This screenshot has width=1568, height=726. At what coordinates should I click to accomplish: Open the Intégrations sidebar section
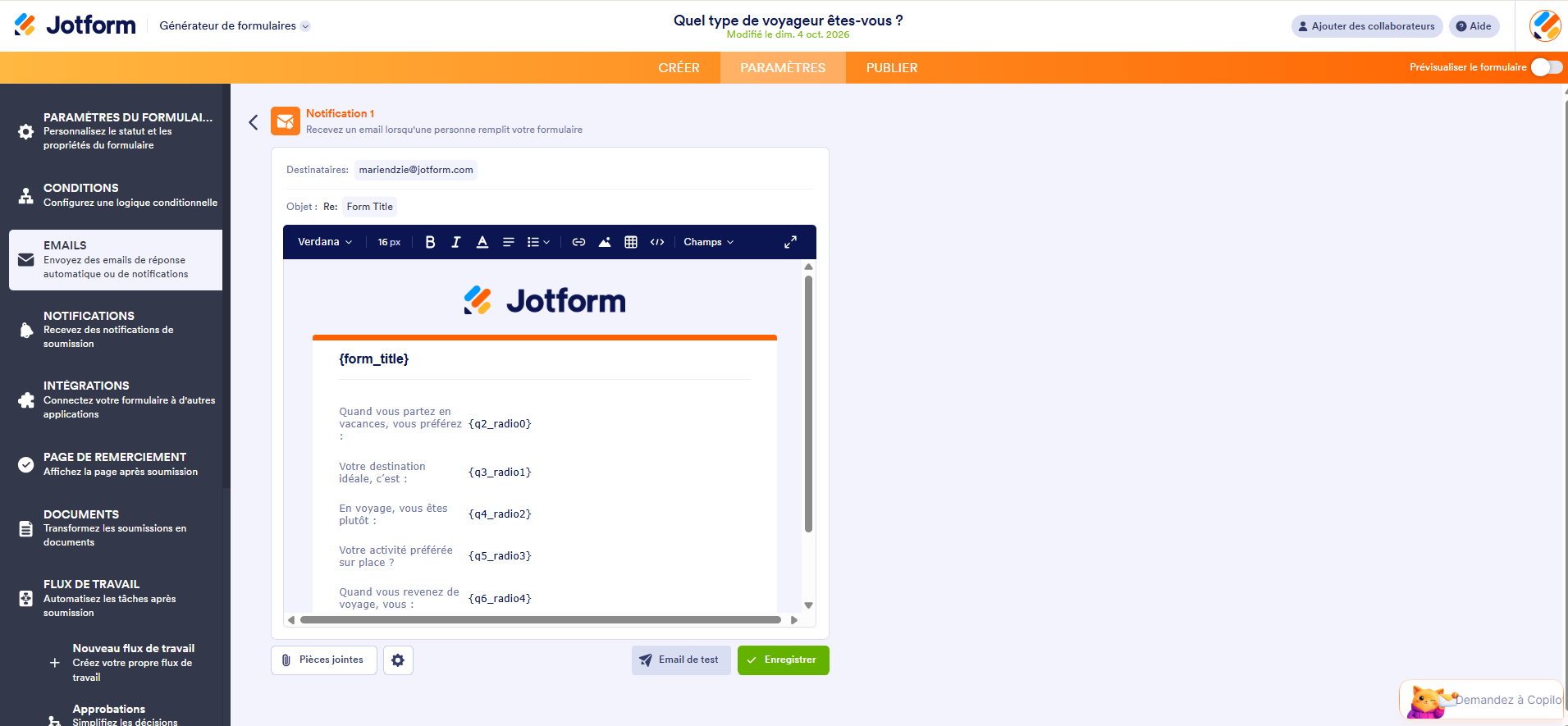point(116,400)
